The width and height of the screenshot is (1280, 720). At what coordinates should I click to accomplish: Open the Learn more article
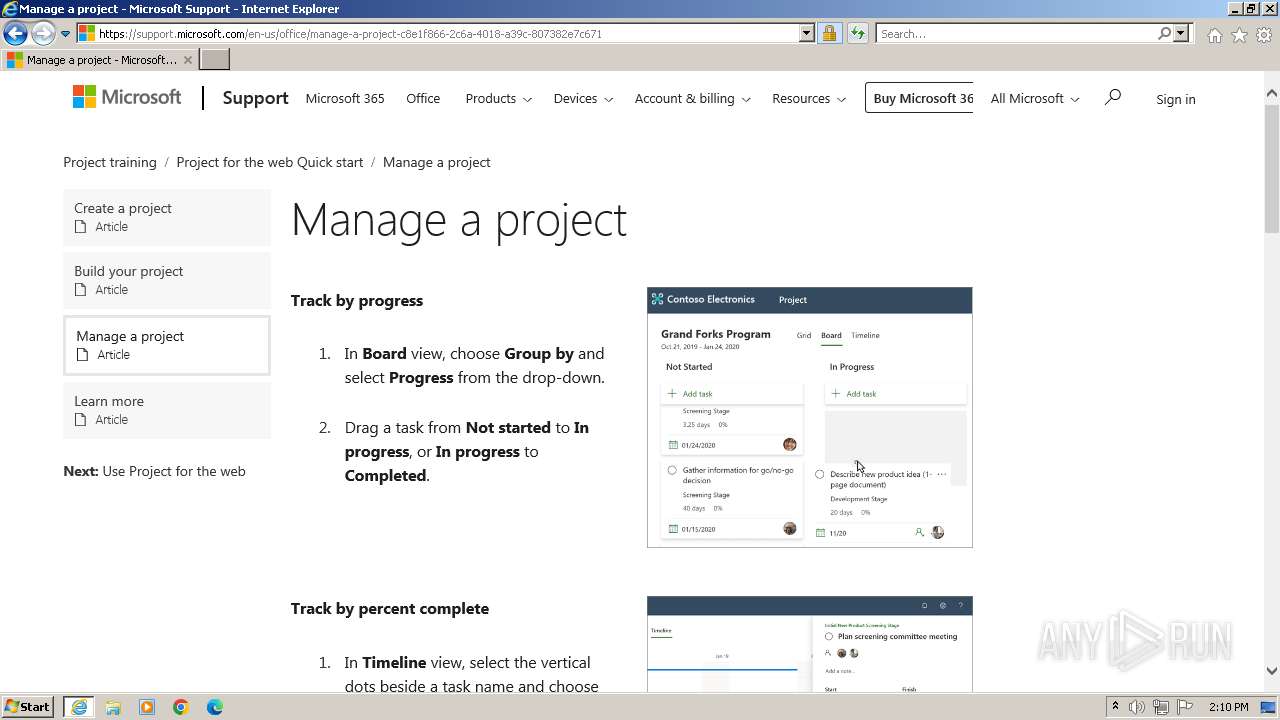tap(167, 410)
